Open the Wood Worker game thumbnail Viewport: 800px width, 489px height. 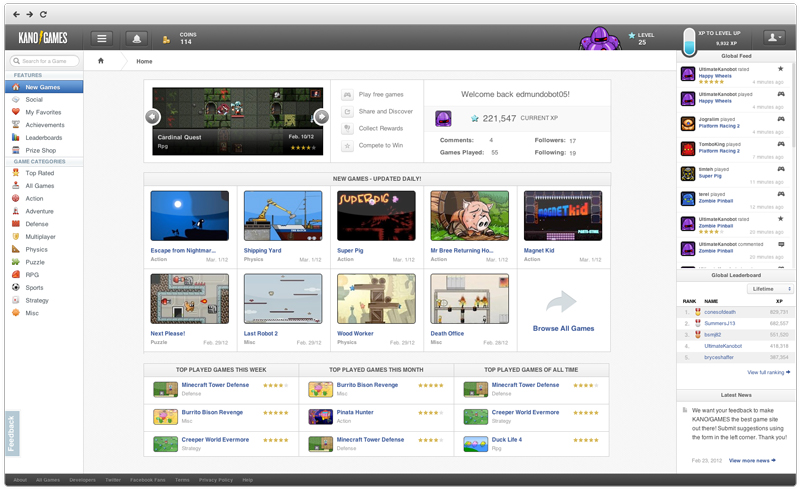377,299
